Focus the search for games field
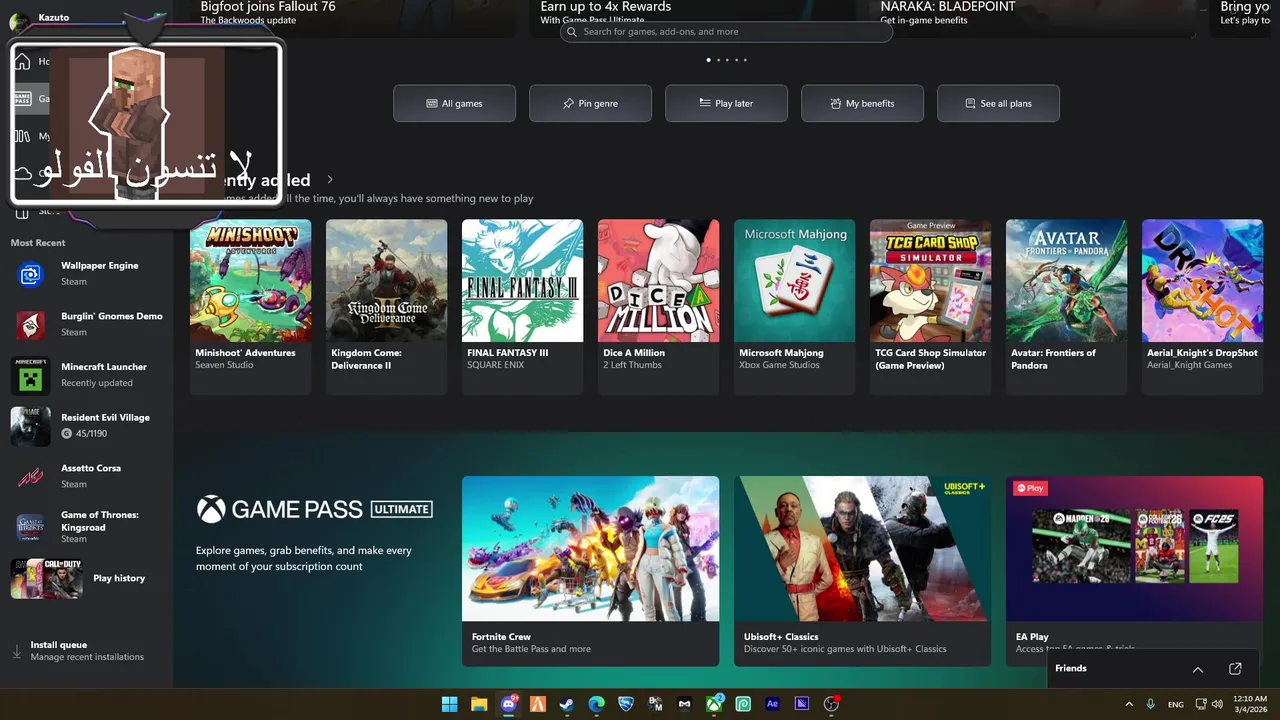 pos(726,32)
